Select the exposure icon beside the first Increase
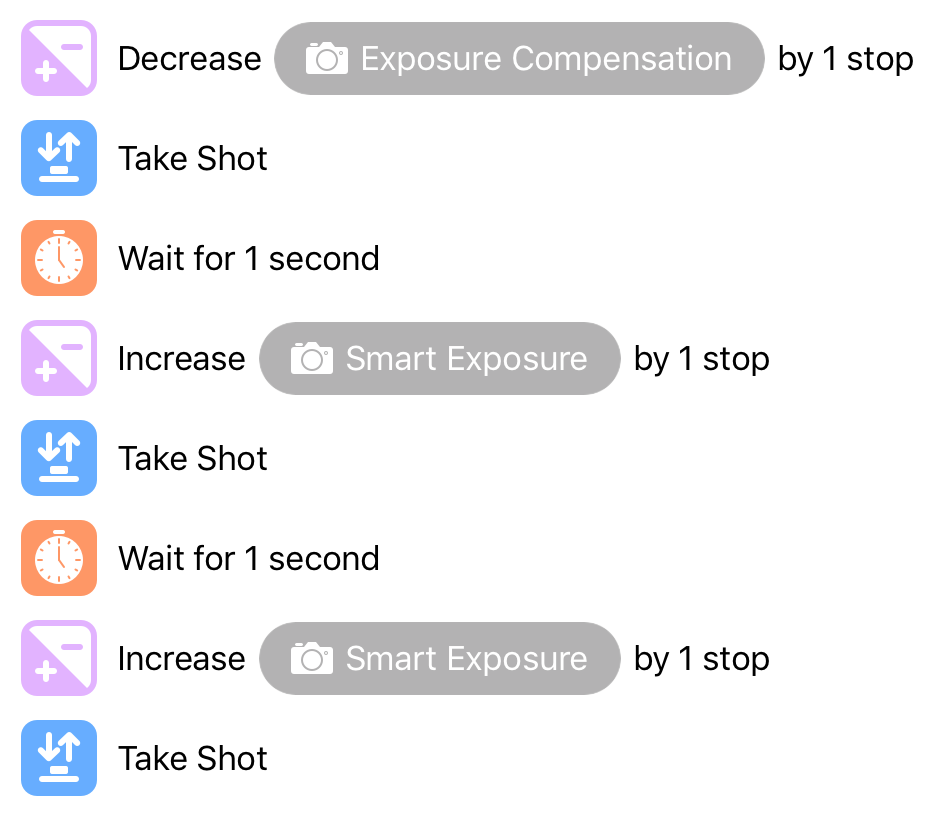This screenshot has width=939, height=817. (59, 358)
